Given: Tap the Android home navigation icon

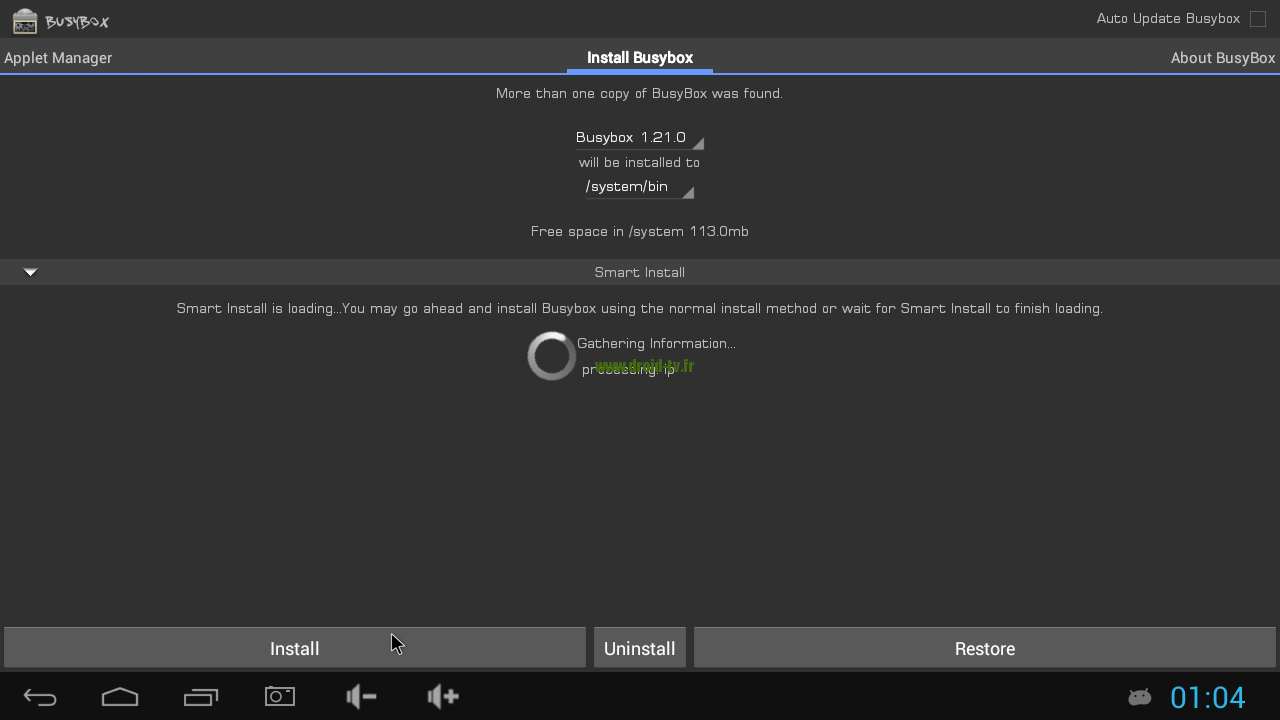Looking at the screenshot, I should (120, 697).
